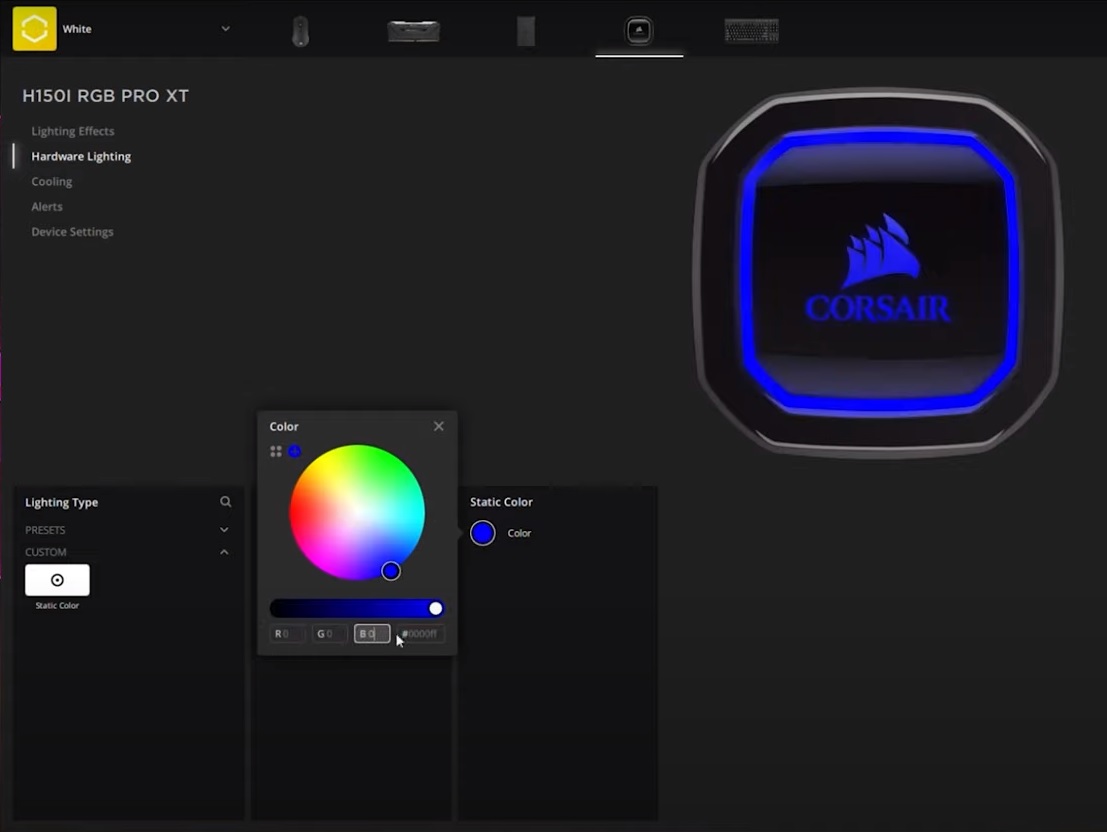1107x832 pixels.
Task: Select the power supply device icon
Action: (525, 29)
